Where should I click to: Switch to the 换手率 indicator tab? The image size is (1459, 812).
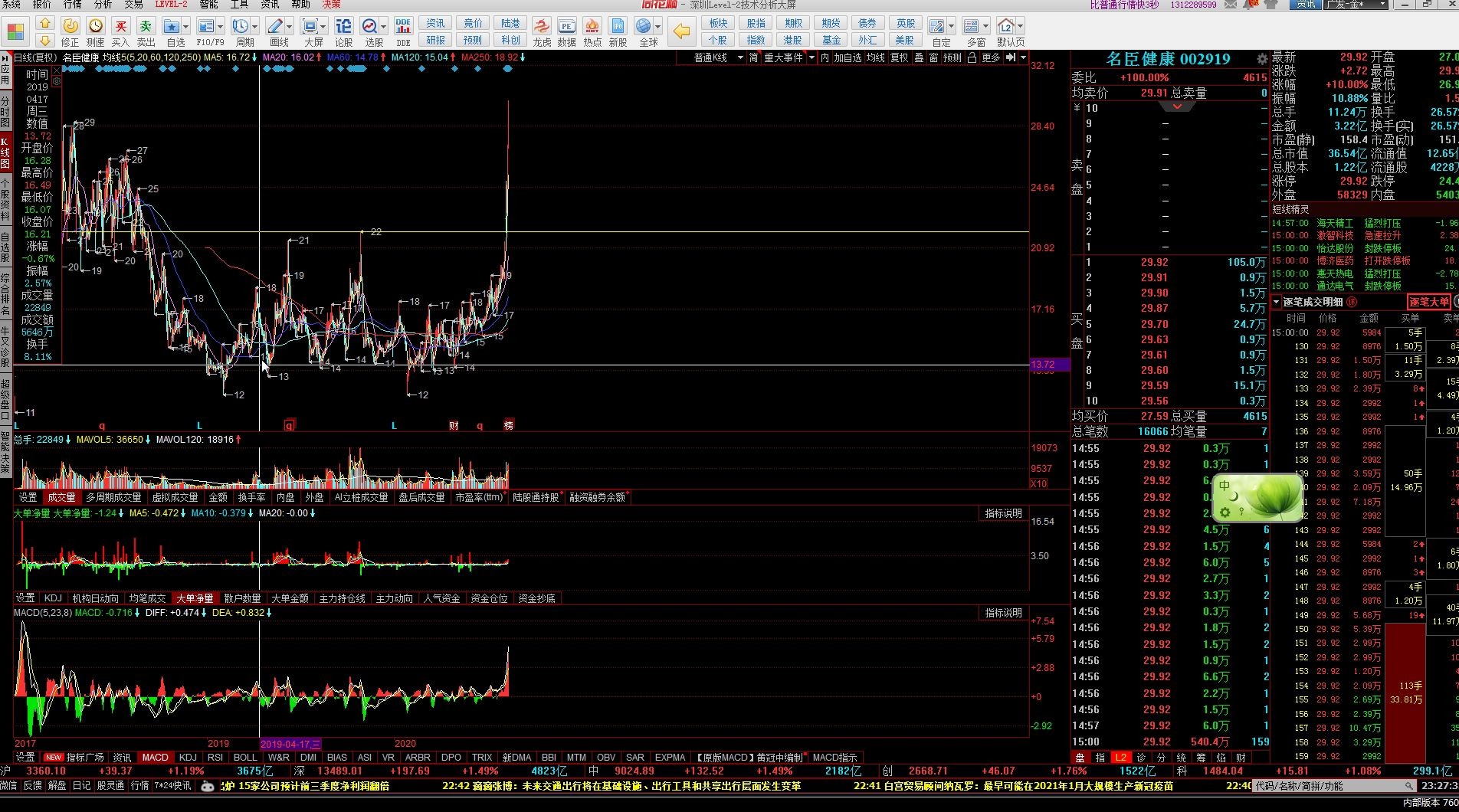click(251, 497)
